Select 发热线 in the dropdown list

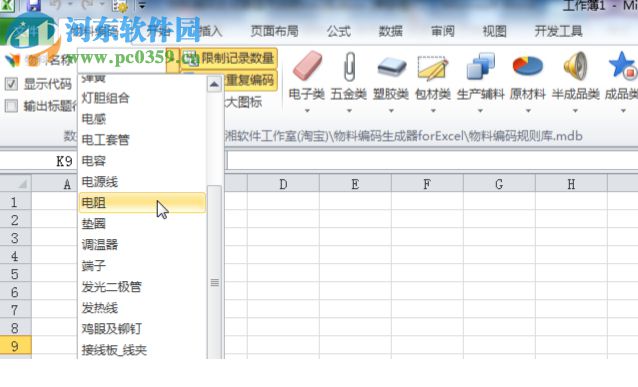(x=142, y=308)
